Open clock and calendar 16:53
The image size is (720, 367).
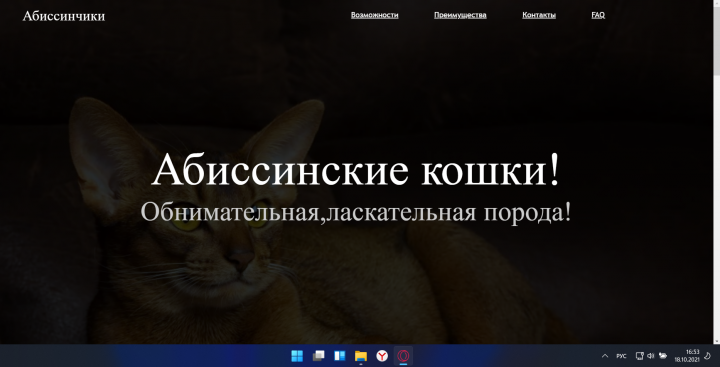tap(686, 356)
